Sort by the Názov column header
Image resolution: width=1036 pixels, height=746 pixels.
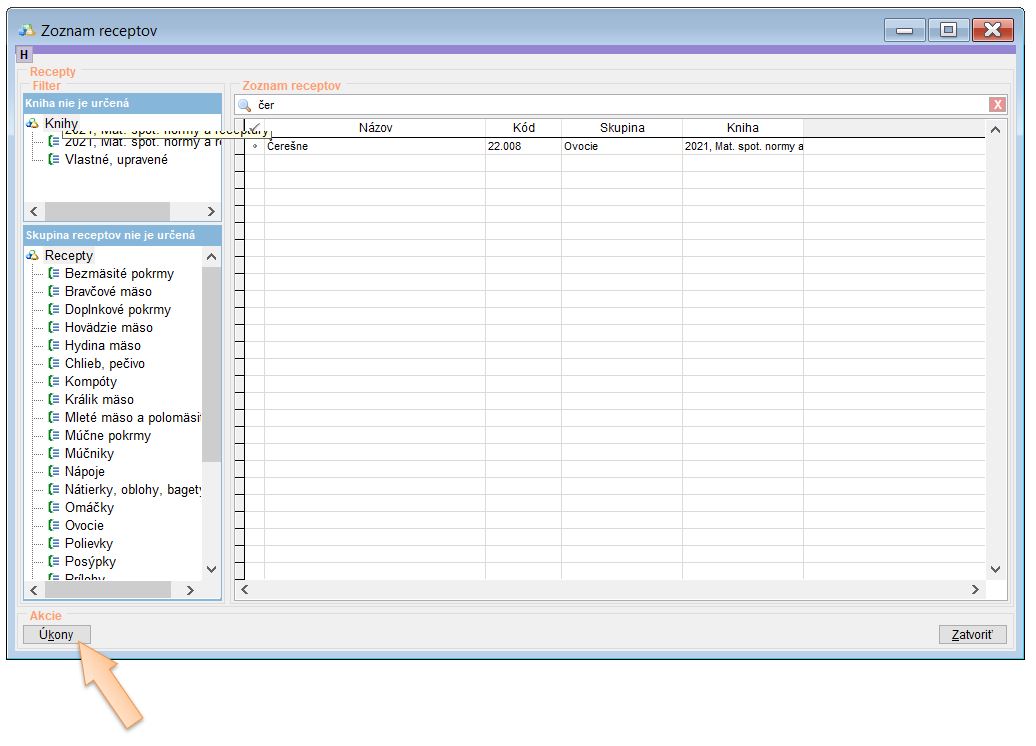point(375,128)
